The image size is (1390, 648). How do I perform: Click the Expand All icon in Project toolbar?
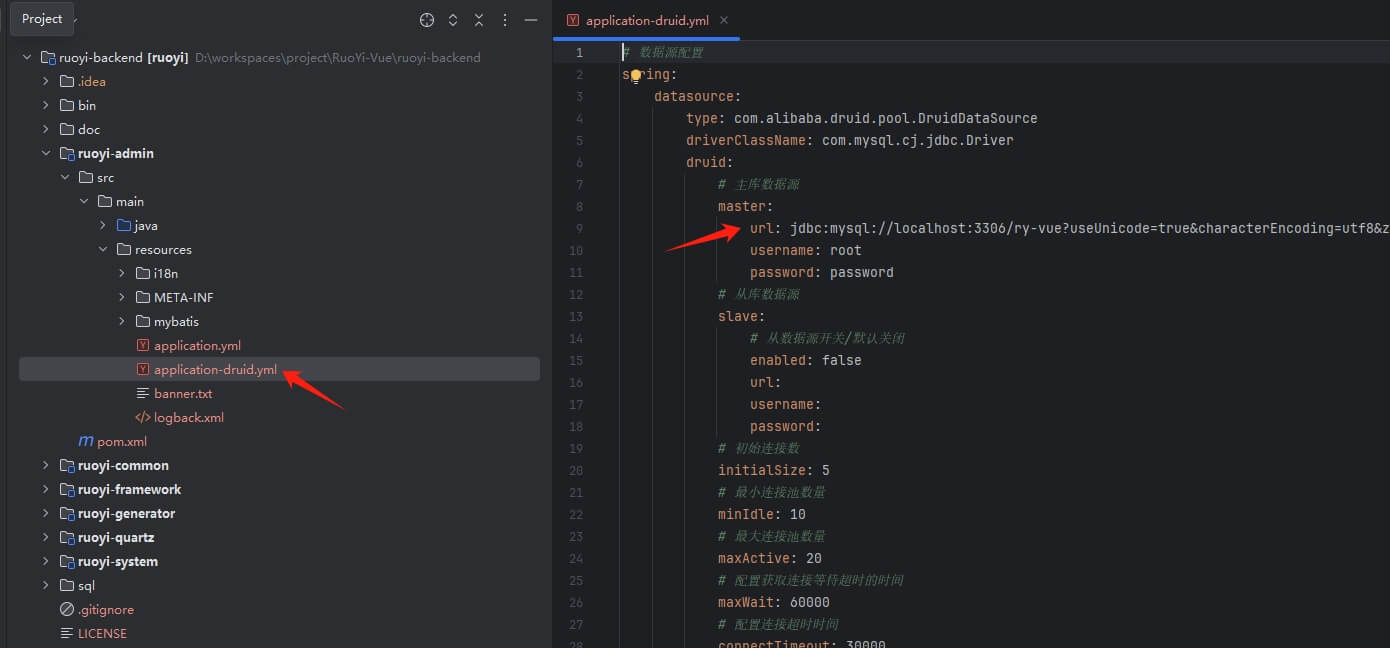(453, 20)
